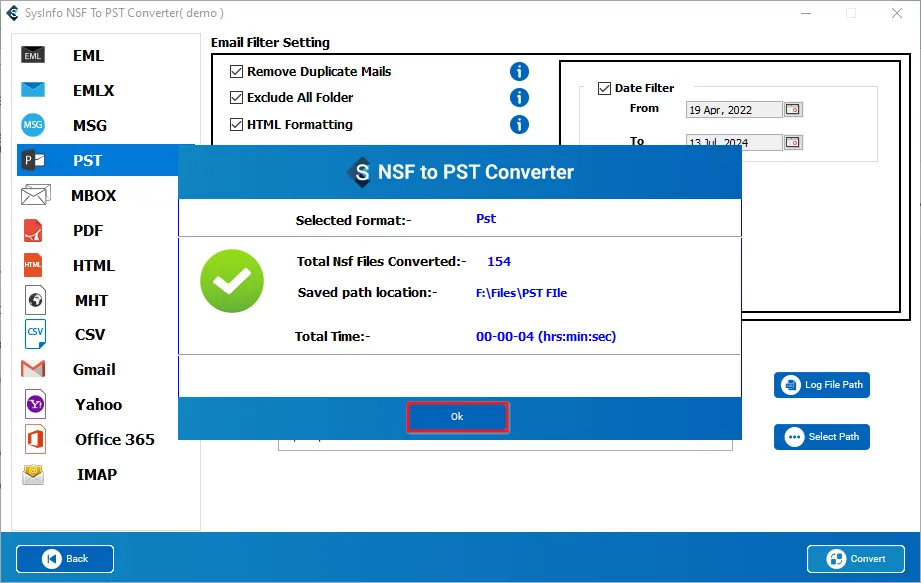Disable the Date Filter checkbox

(x=604, y=88)
